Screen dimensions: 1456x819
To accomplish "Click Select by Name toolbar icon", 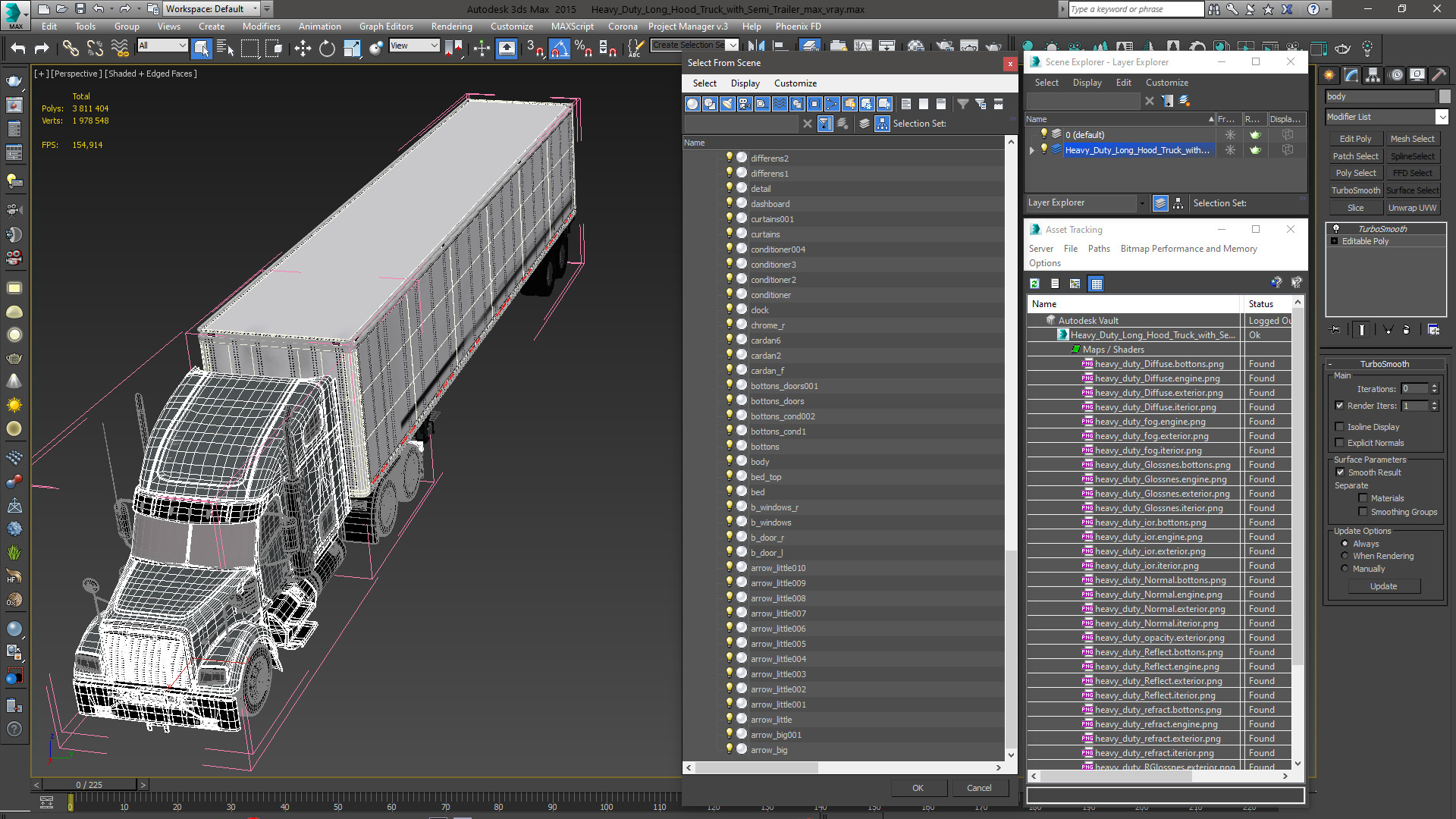I will click(x=225, y=49).
